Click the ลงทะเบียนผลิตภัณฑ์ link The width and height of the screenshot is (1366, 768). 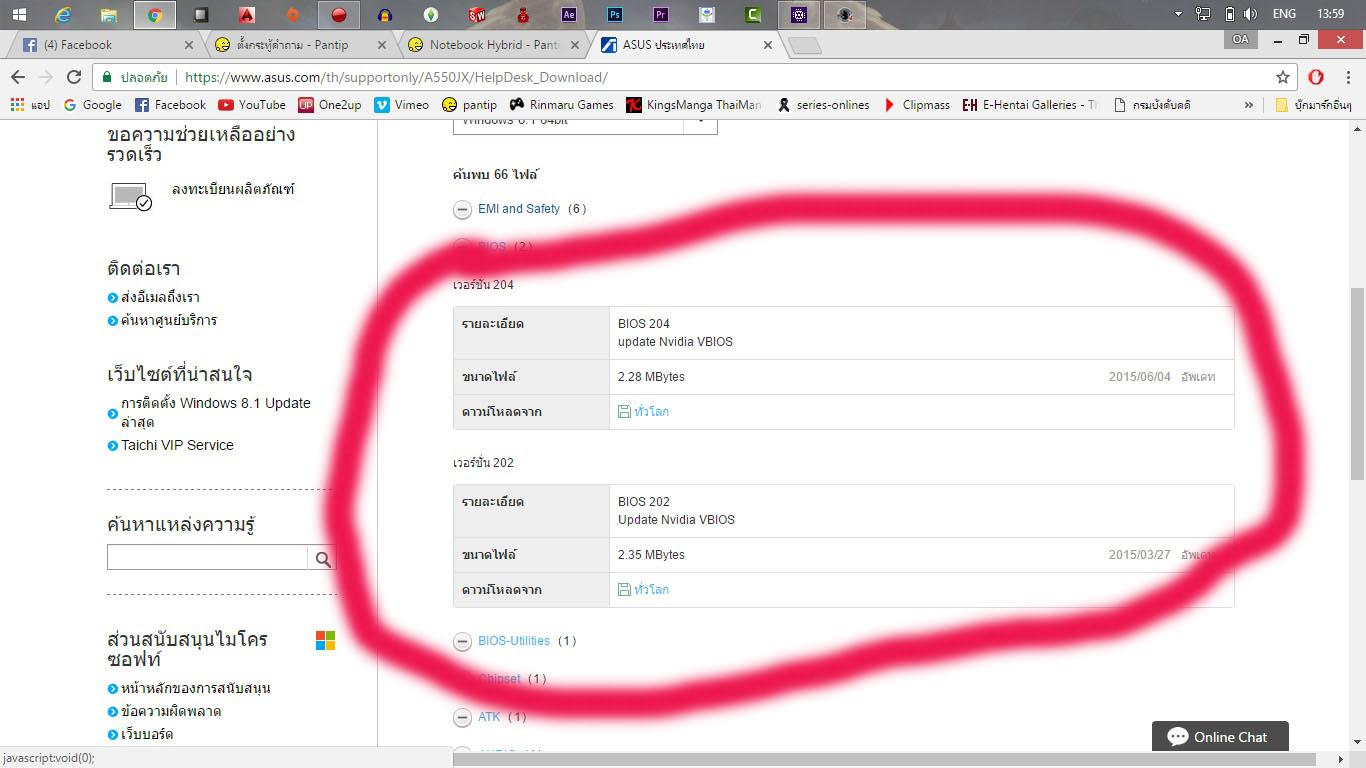(x=233, y=190)
